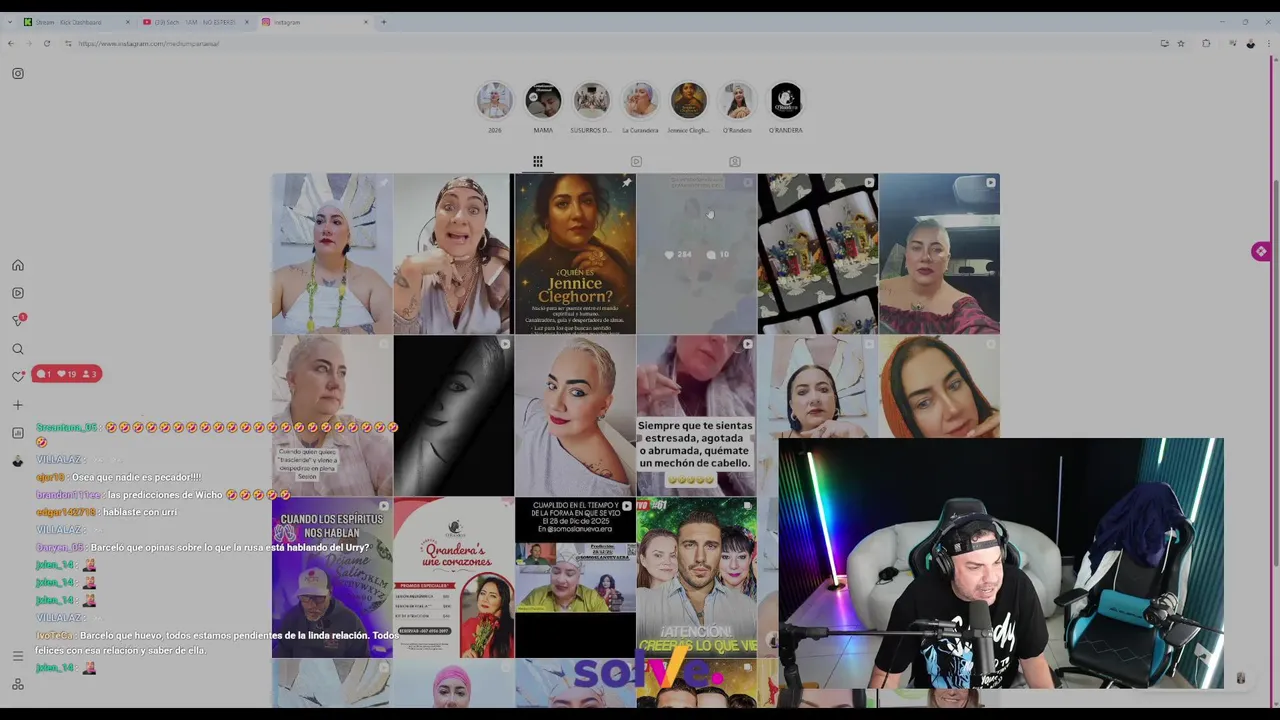Open a new browser tab

point(383,22)
